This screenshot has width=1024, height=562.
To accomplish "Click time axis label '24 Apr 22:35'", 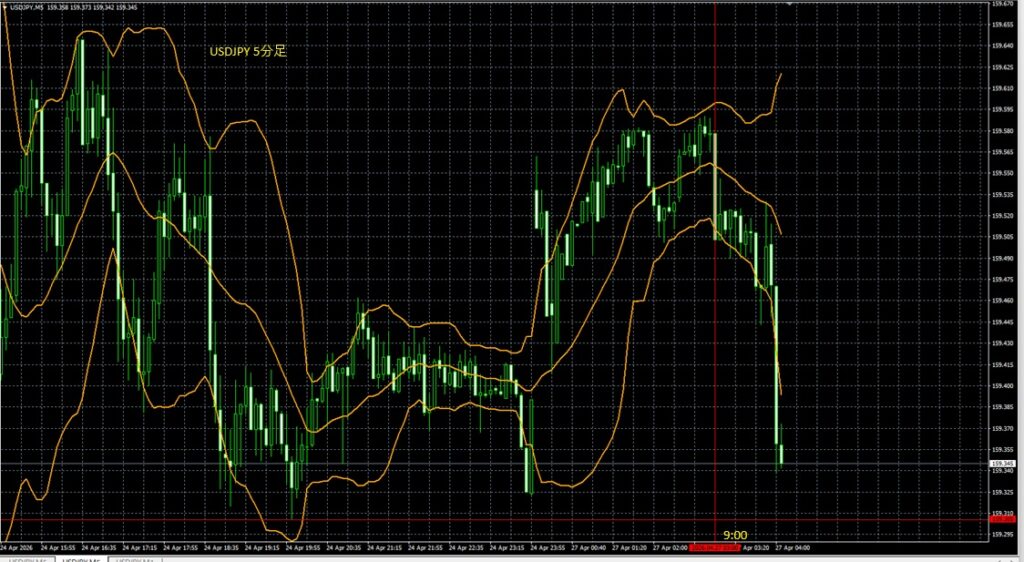I will tap(467, 548).
